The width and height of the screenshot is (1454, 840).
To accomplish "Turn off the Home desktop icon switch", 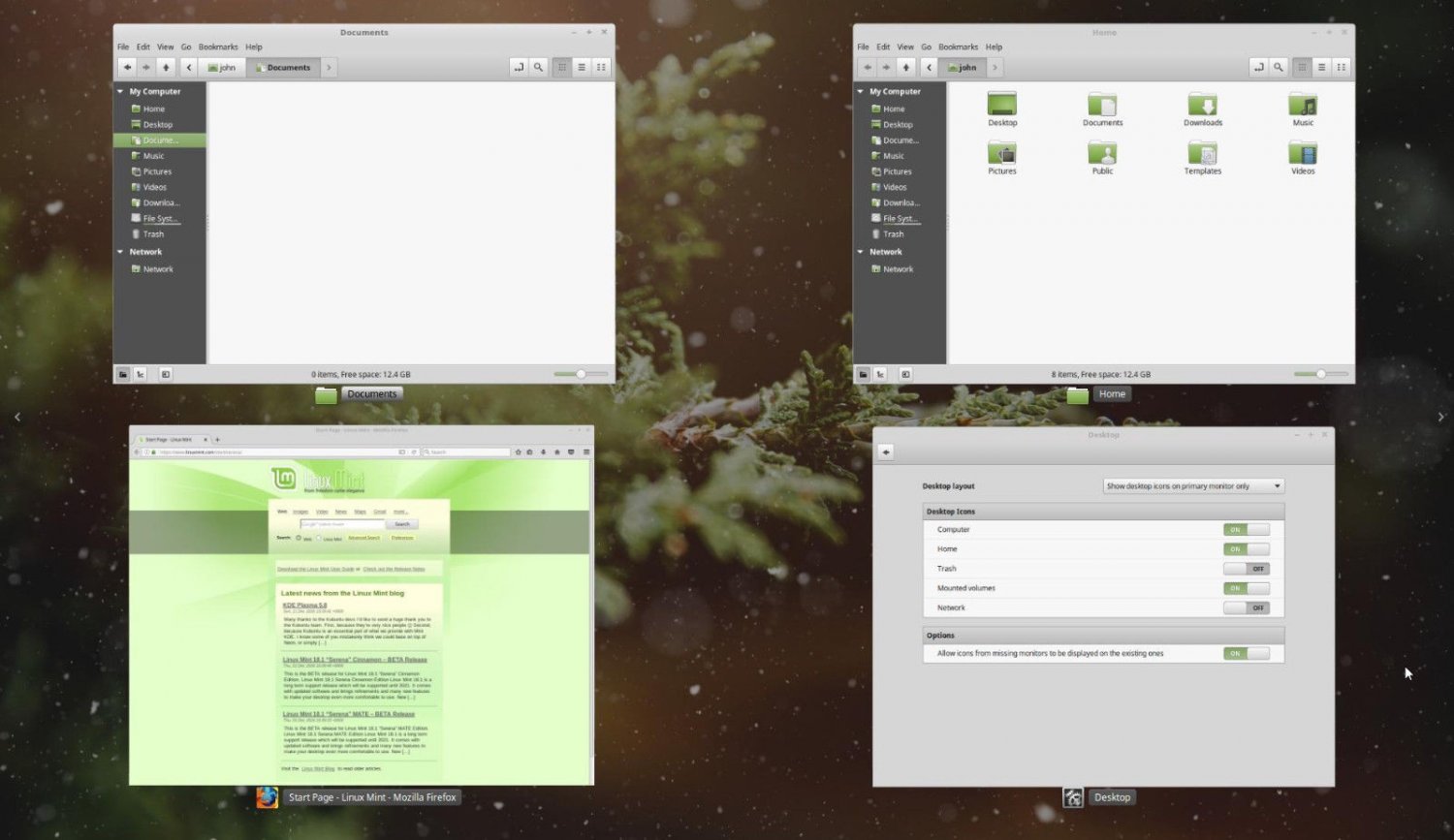I will coord(1246,548).
